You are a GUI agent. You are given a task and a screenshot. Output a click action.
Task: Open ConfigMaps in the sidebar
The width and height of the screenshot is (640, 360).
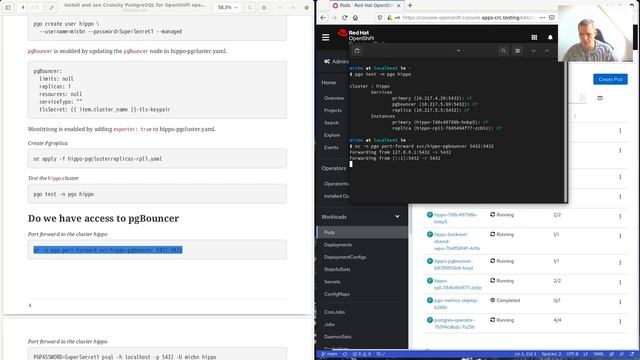(x=337, y=294)
